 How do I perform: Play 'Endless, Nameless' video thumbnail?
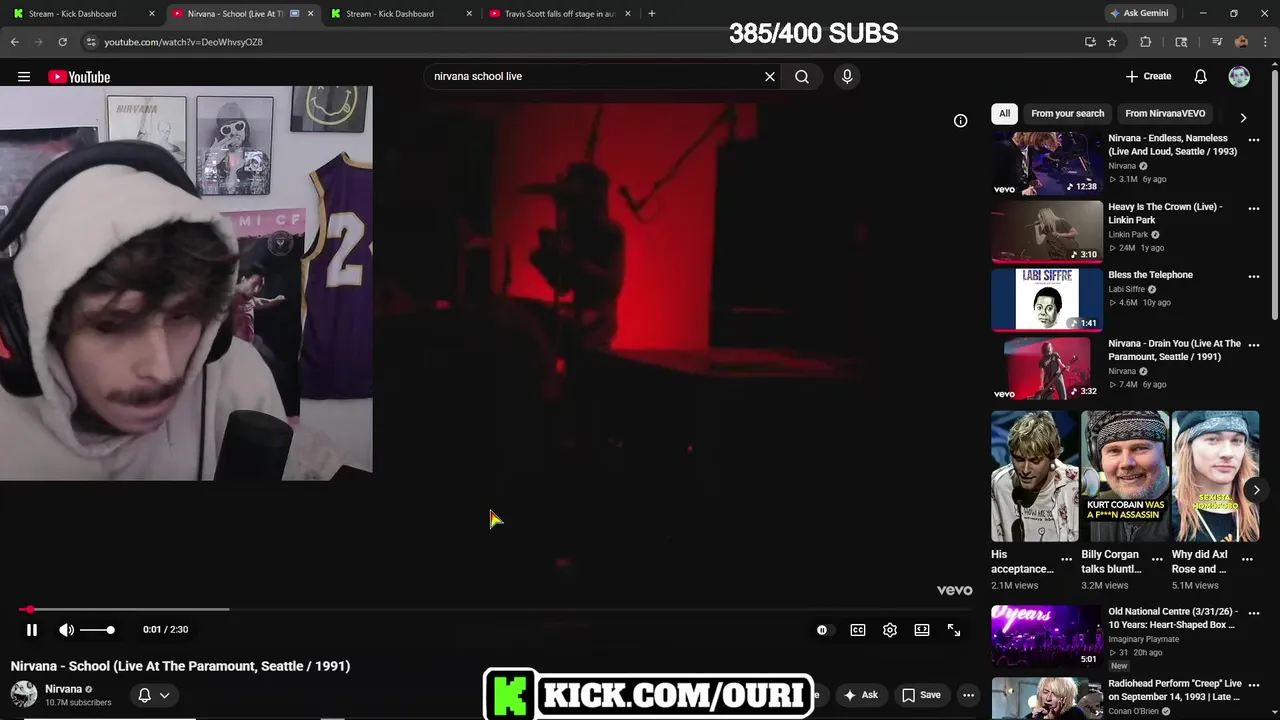tap(1047, 163)
